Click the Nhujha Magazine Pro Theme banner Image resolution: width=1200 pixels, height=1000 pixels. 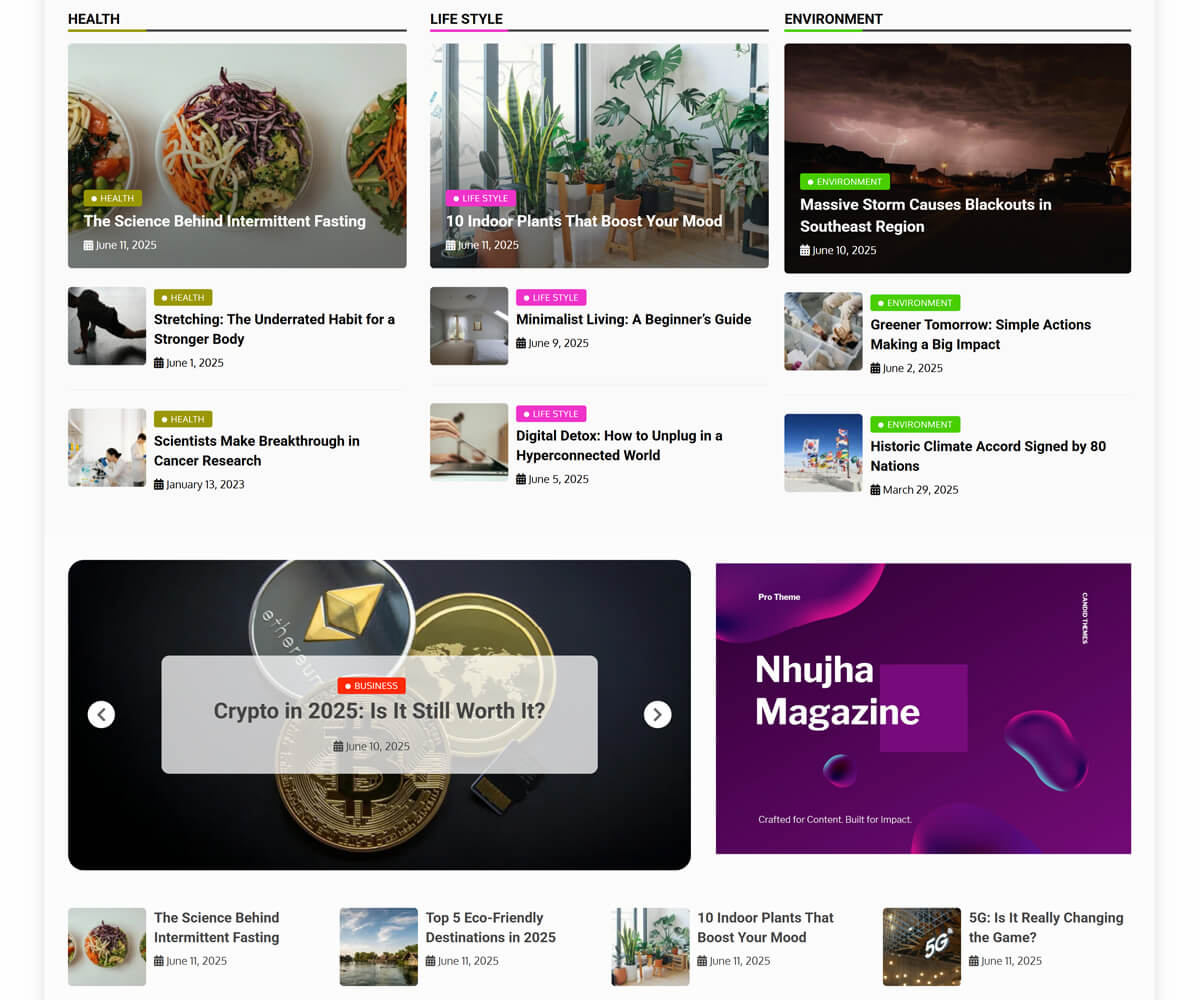(923, 708)
